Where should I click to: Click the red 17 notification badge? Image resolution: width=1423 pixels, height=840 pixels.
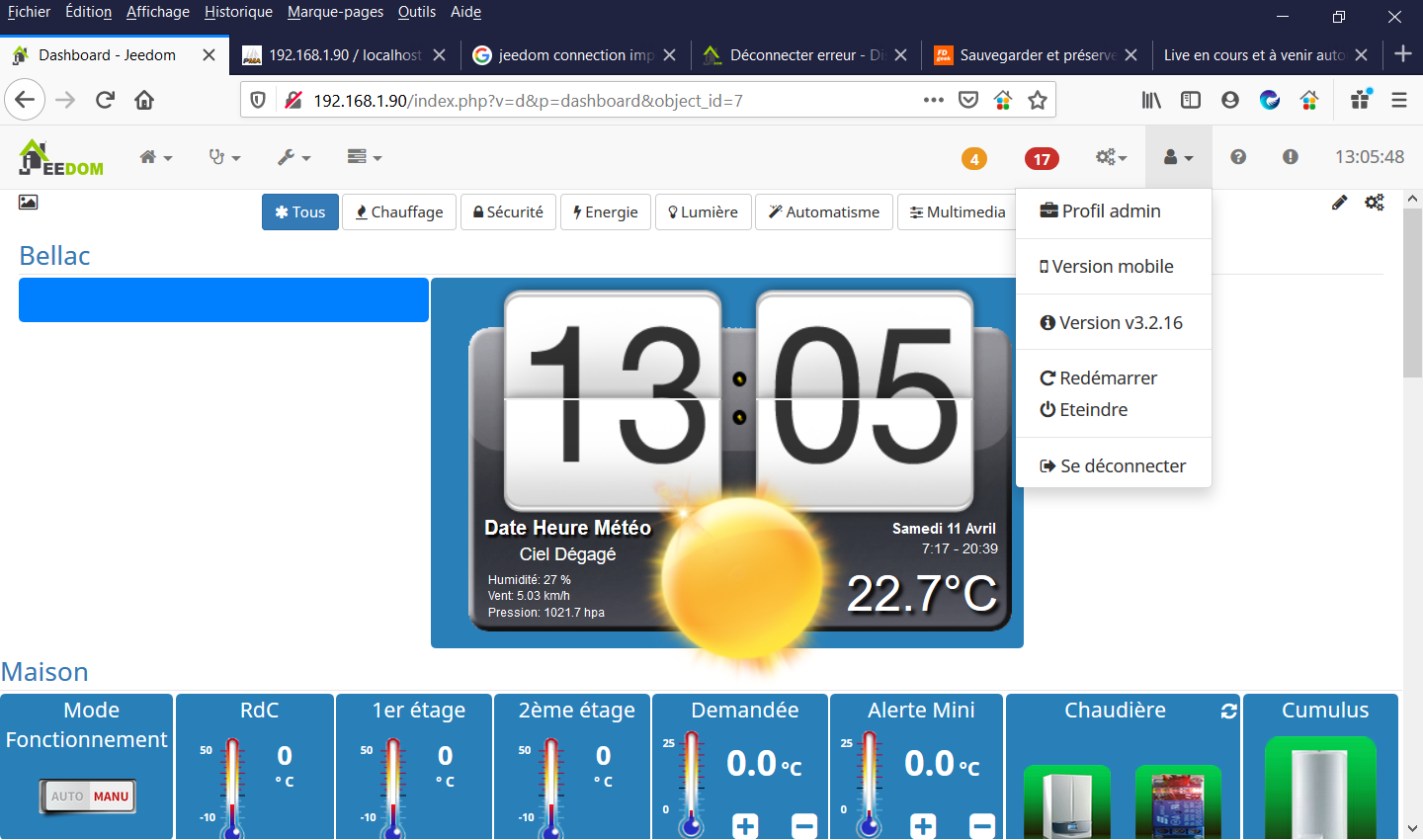[1042, 159]
